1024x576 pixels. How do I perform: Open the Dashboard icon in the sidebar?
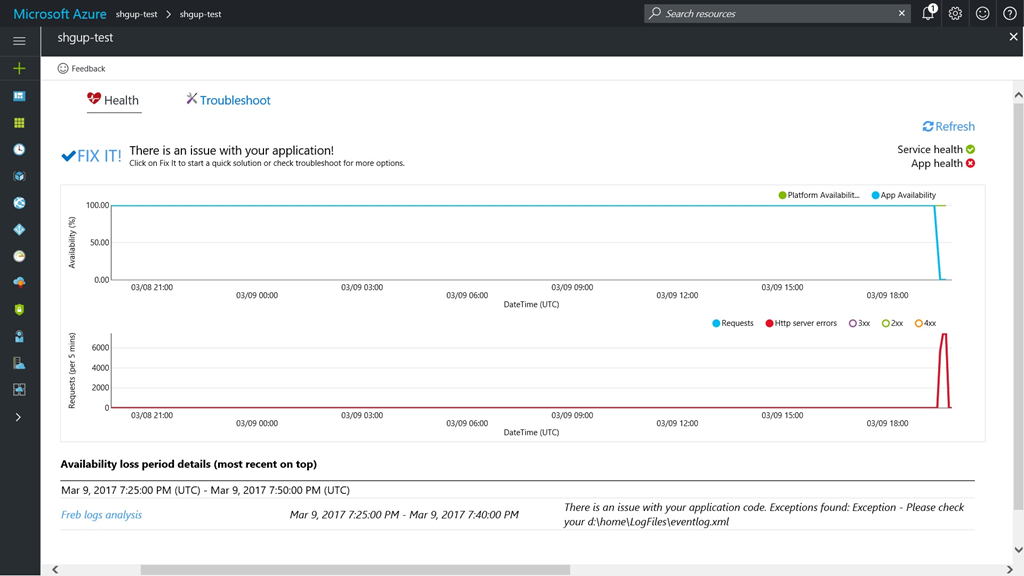click(19, 96)
